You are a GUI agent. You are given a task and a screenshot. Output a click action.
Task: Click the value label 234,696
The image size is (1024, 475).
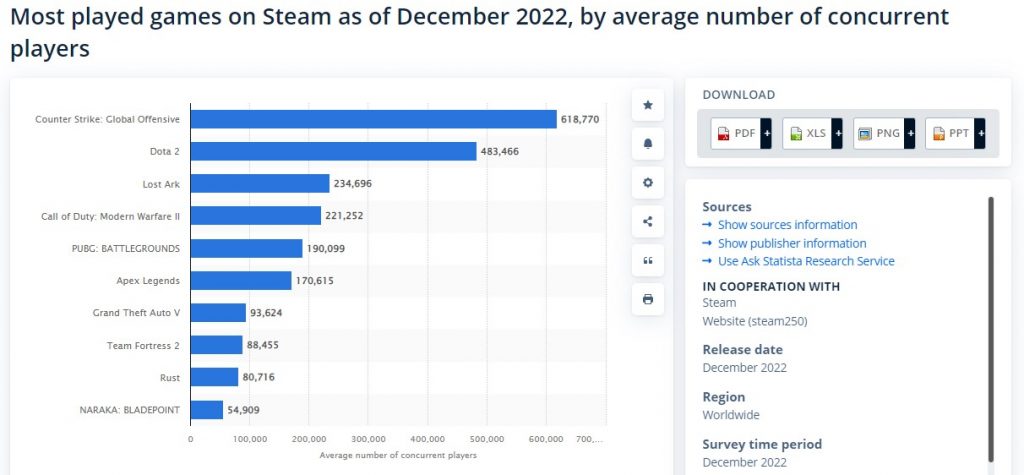(x=353, y=184)
